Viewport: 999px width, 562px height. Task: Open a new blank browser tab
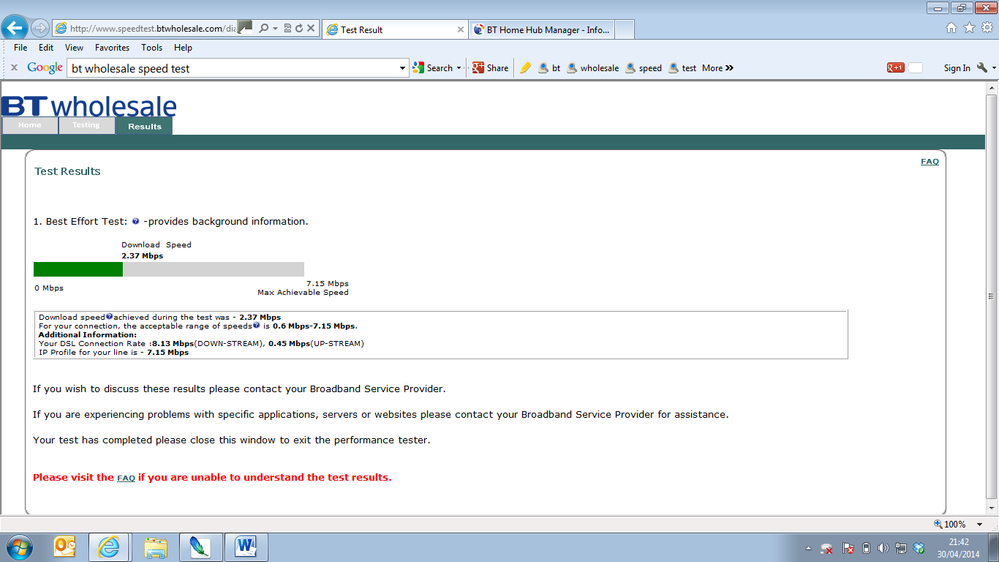pyautogui.click(x=624, y=29)
